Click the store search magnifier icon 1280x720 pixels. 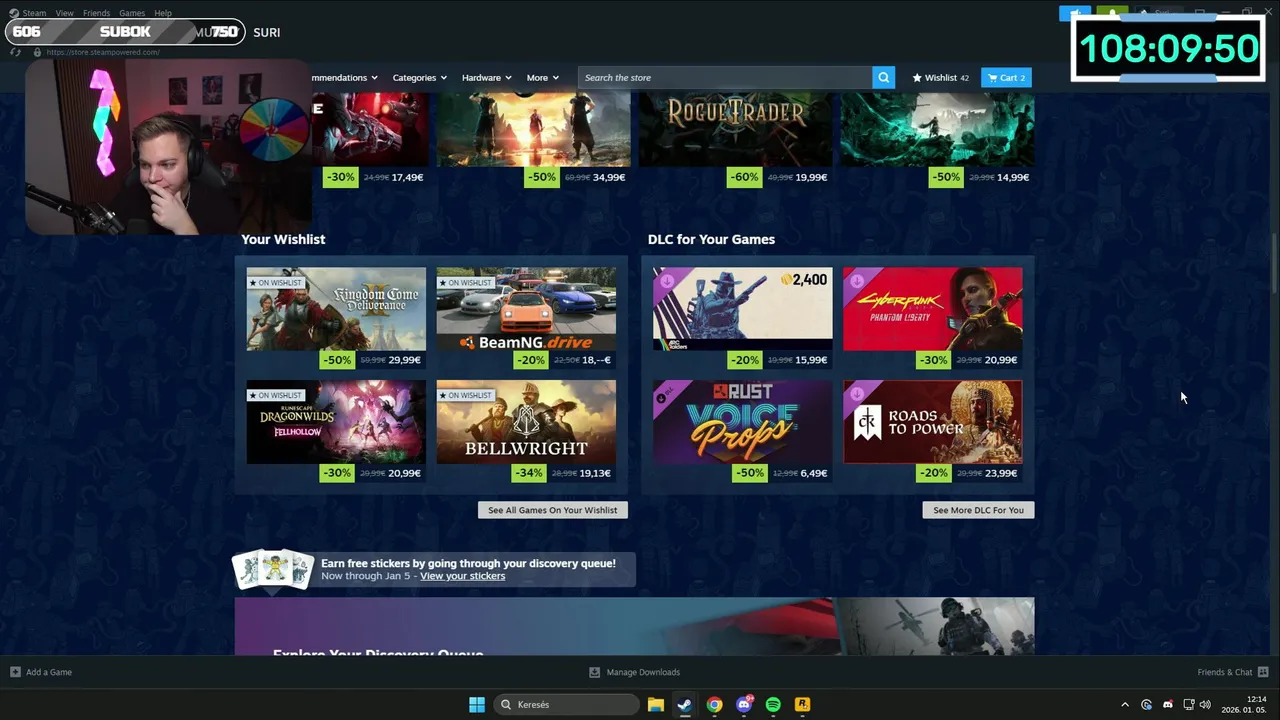(883, 77)
